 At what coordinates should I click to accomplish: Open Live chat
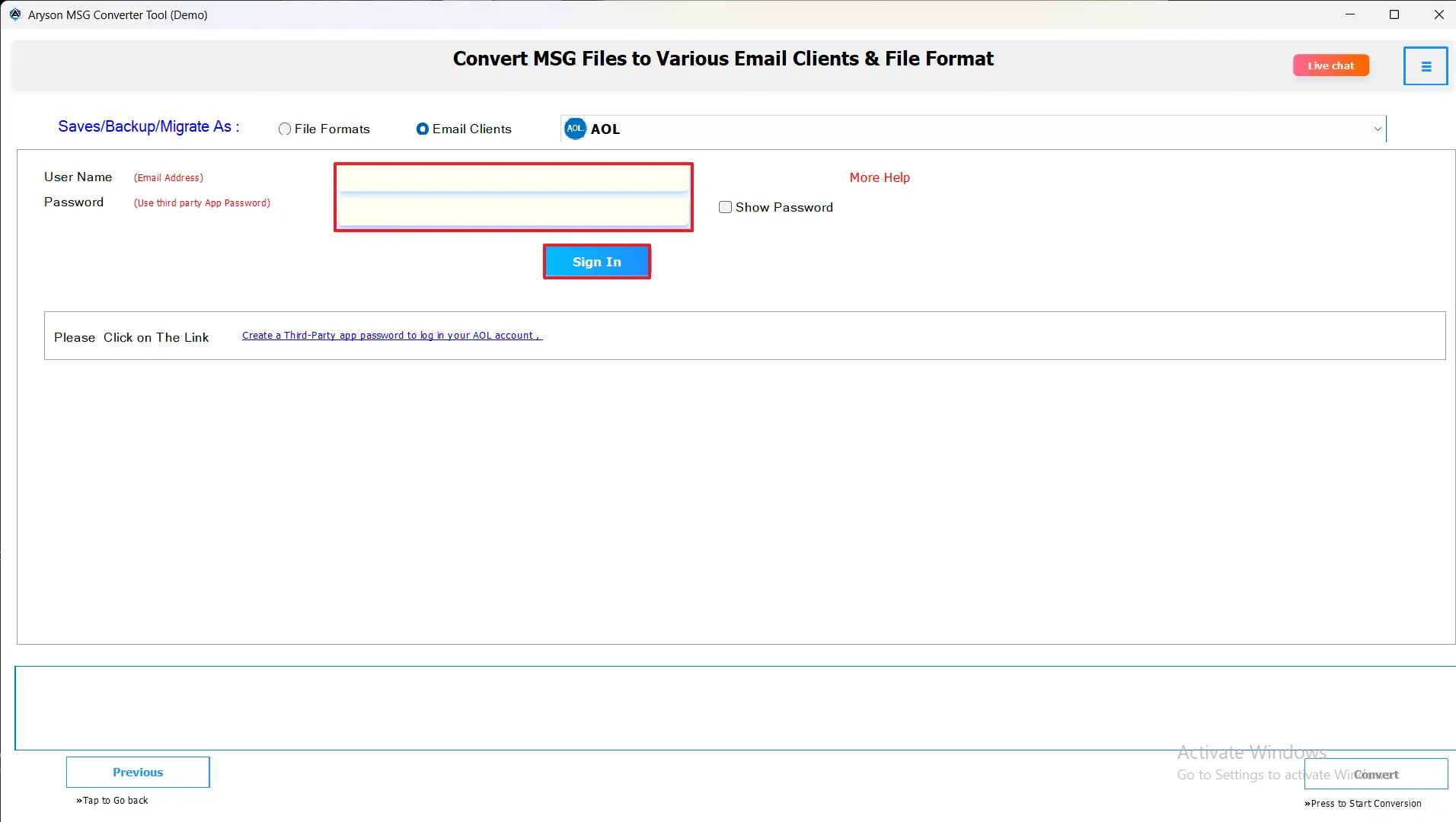(x=1331, y=65)
